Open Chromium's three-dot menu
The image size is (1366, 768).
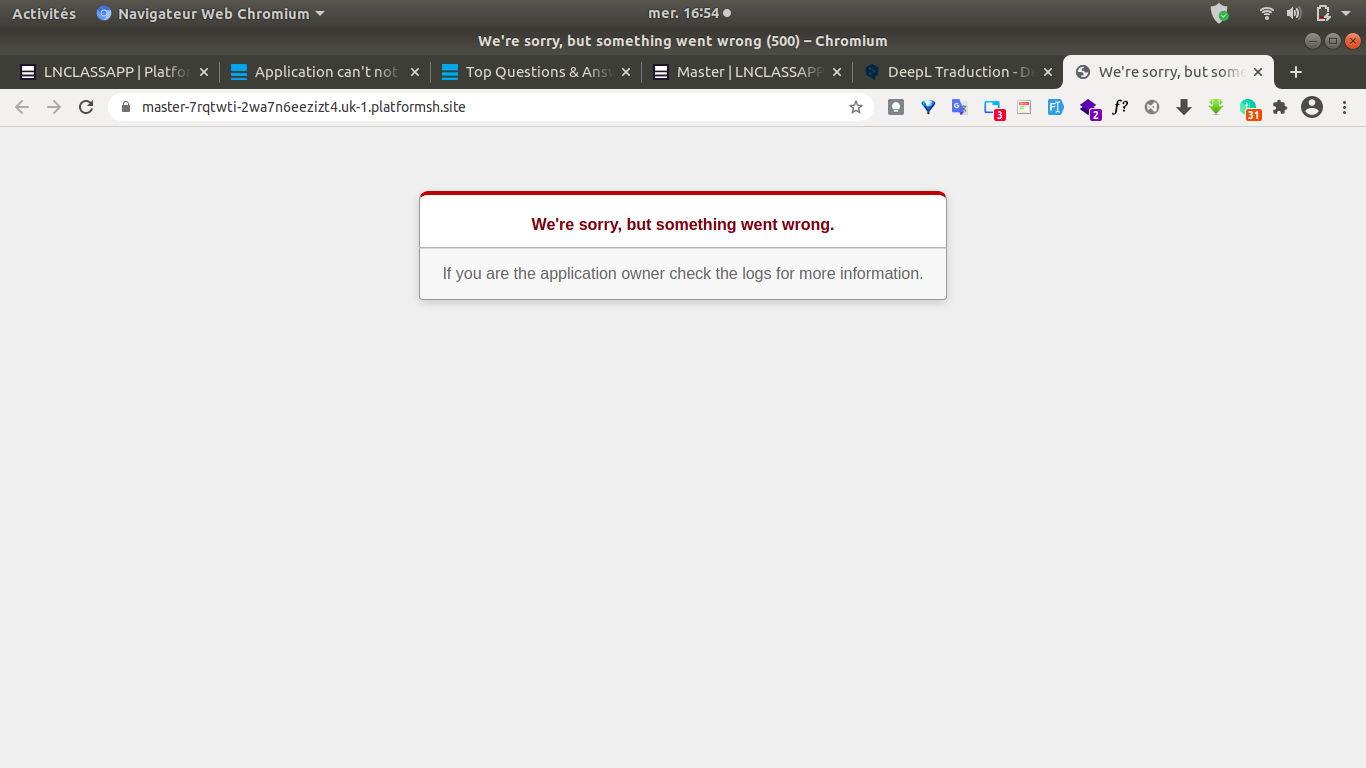coord(1344,107)
